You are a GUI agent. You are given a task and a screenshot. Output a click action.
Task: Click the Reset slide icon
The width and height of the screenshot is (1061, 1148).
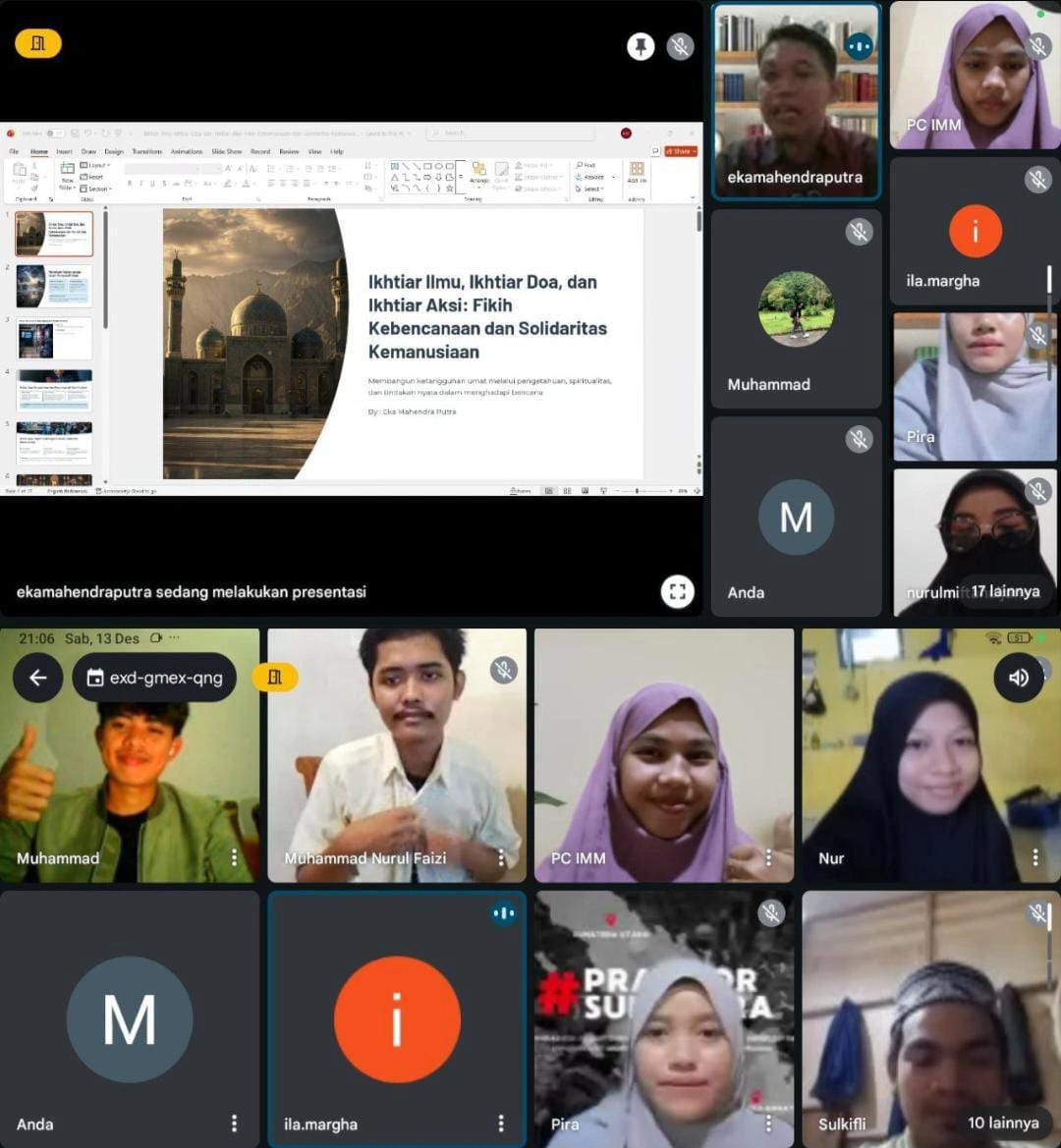(x=92, y=177)
